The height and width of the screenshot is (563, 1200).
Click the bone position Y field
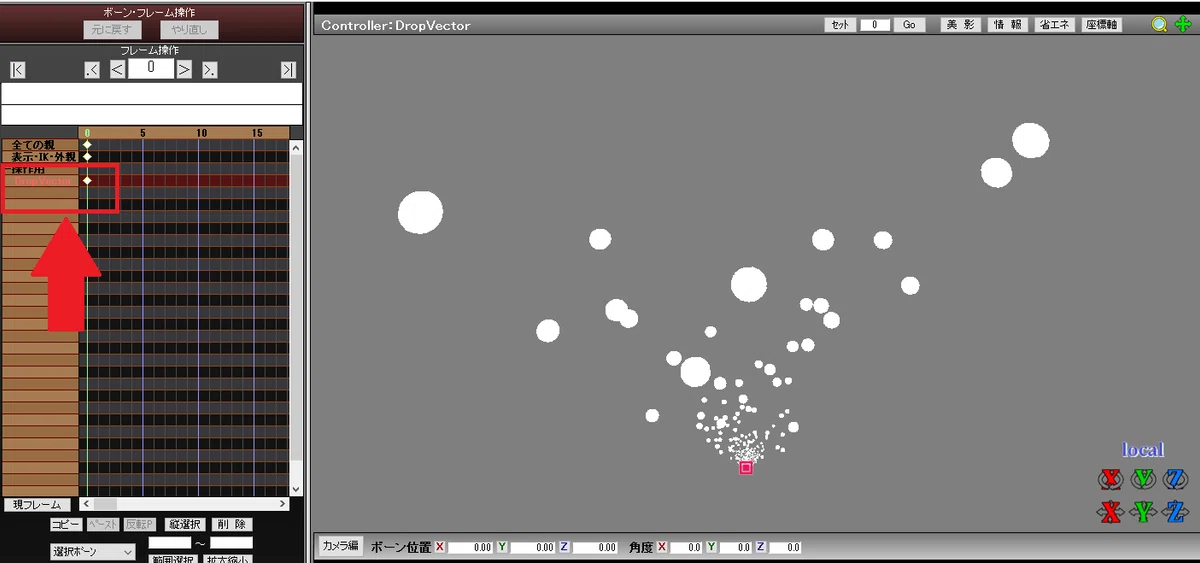(532, 548)
